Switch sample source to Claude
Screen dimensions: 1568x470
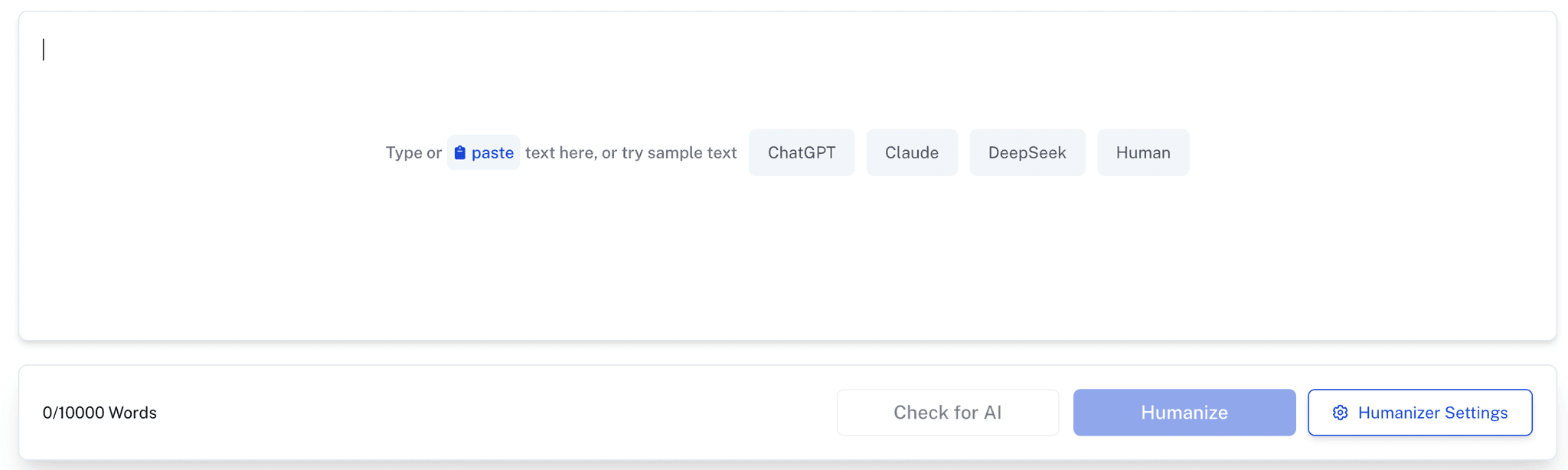912,152
